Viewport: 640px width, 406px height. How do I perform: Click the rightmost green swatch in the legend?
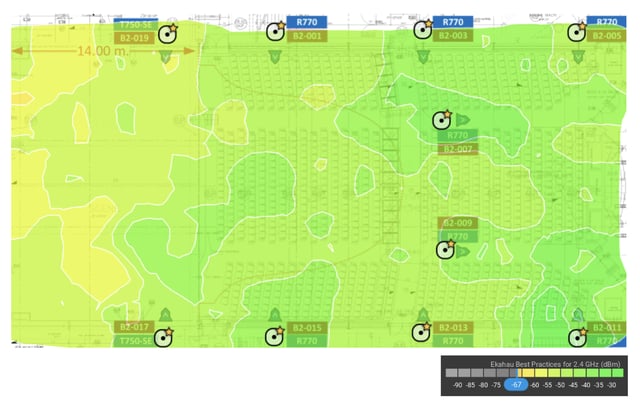coord(618,373)
